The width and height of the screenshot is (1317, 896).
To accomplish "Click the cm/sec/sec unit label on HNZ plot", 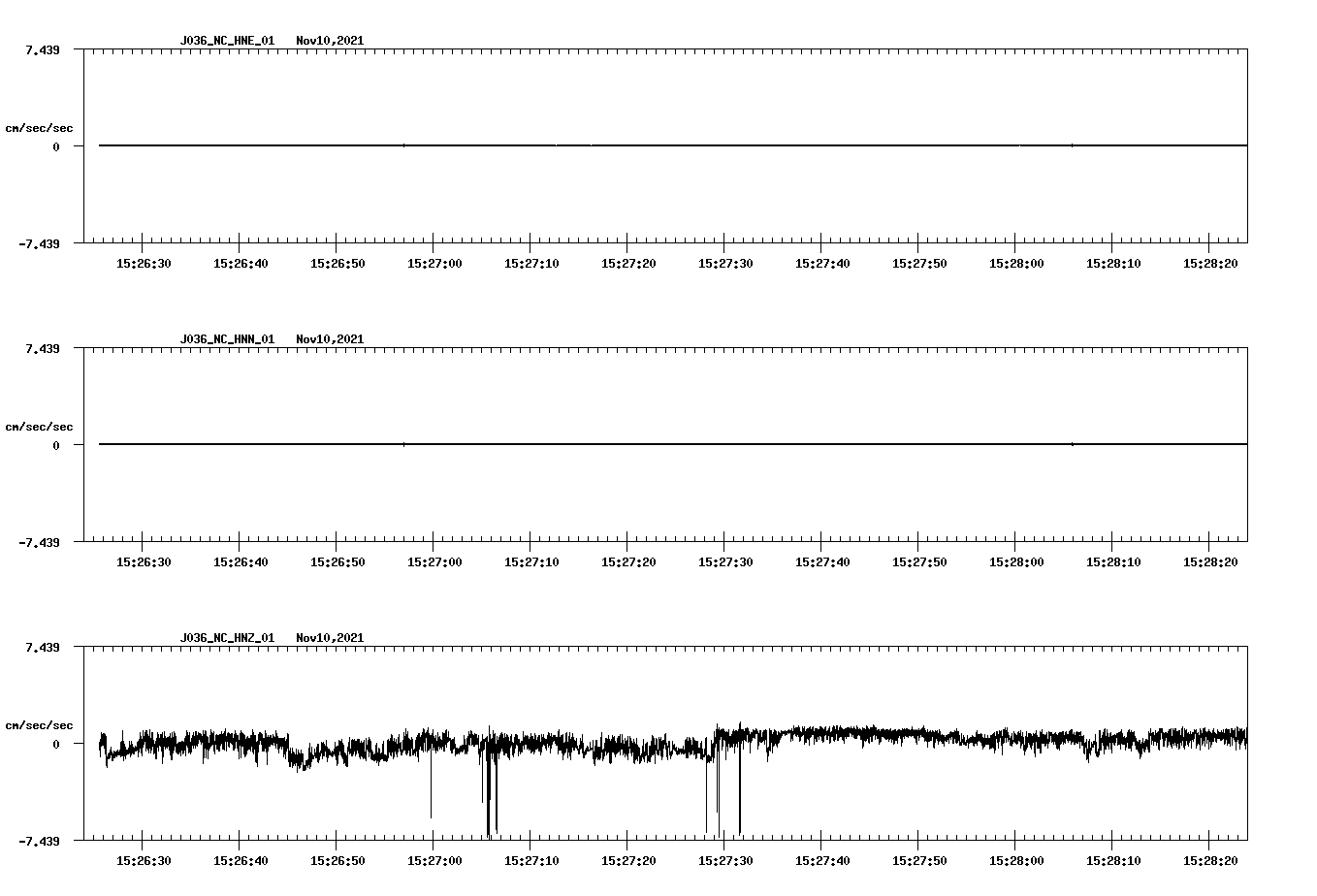I will click(39, 725).
